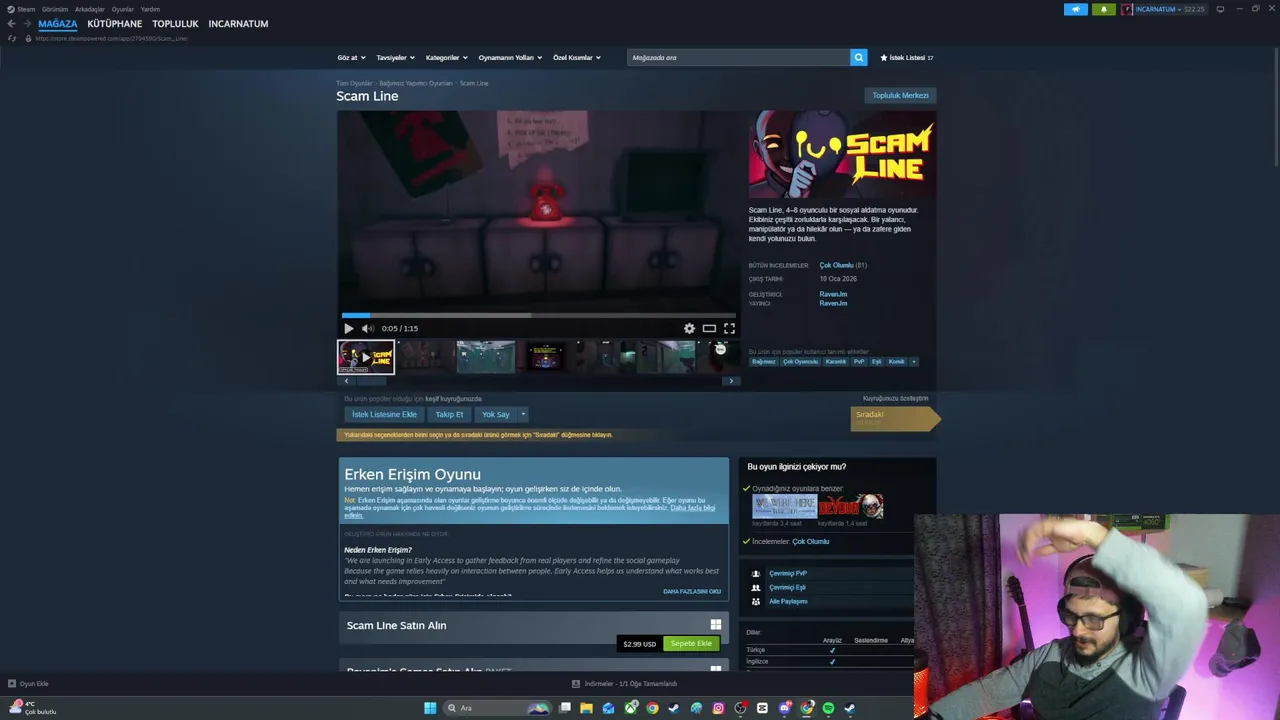The width and height of the screenshot is (1280, 720).
Task: Launch Xbox app from the taskbar
Action: coord(631,708)
